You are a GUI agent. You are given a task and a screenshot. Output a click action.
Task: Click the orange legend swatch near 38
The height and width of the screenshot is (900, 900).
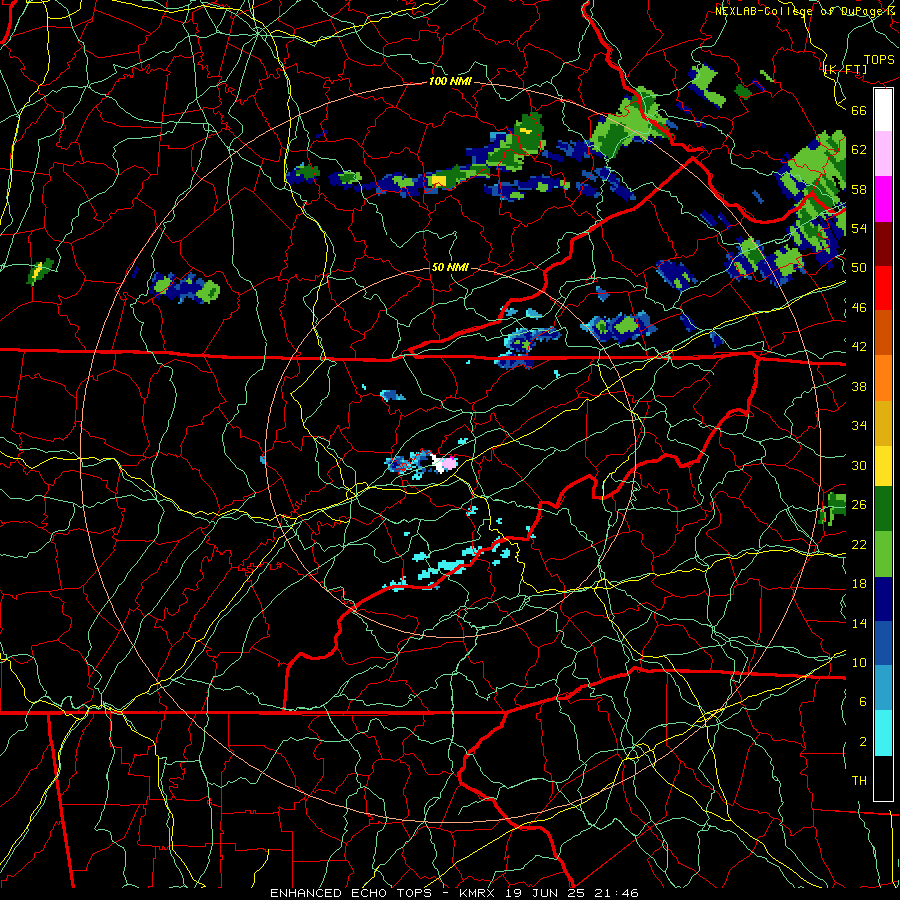point(883,378)
